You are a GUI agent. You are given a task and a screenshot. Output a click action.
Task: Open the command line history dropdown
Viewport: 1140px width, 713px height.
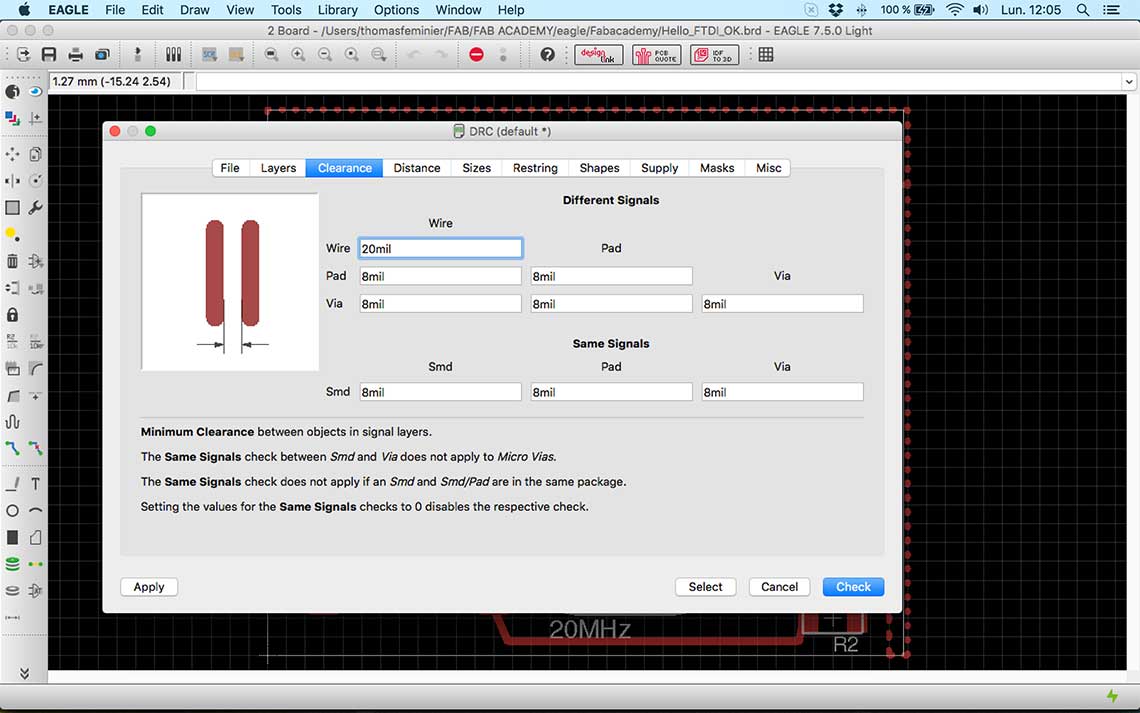[1128, 81]
